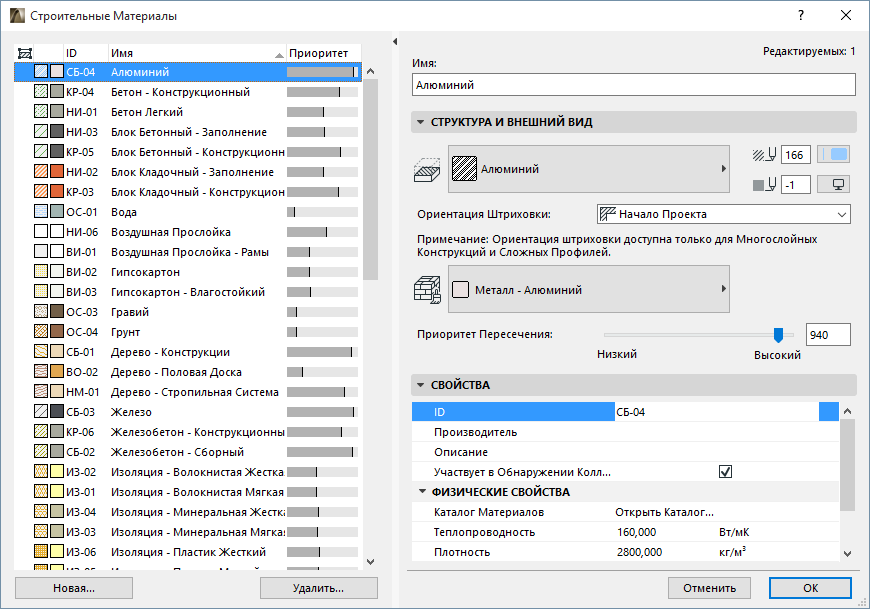Confirm with the OK button

tap(810, 588)
